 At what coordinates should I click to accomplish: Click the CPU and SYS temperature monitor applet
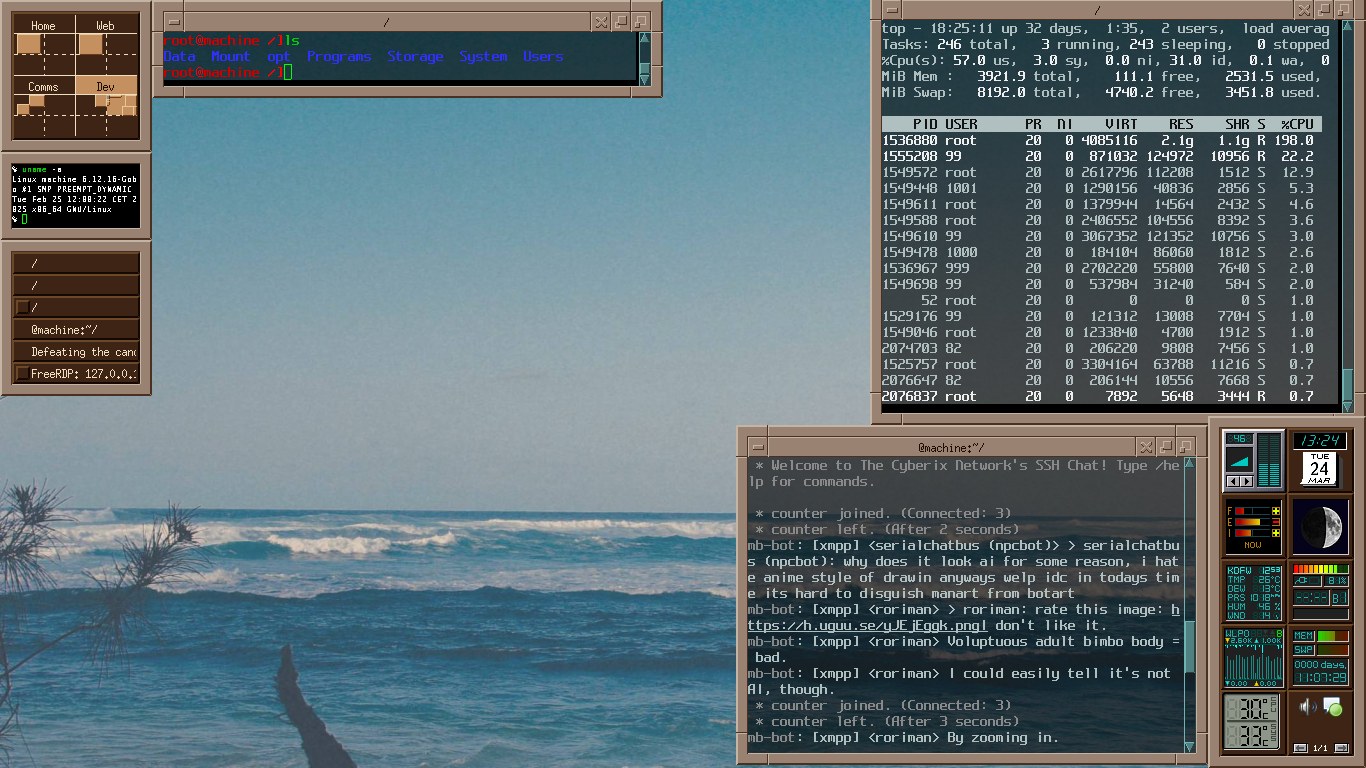[x=1253, y=721]
